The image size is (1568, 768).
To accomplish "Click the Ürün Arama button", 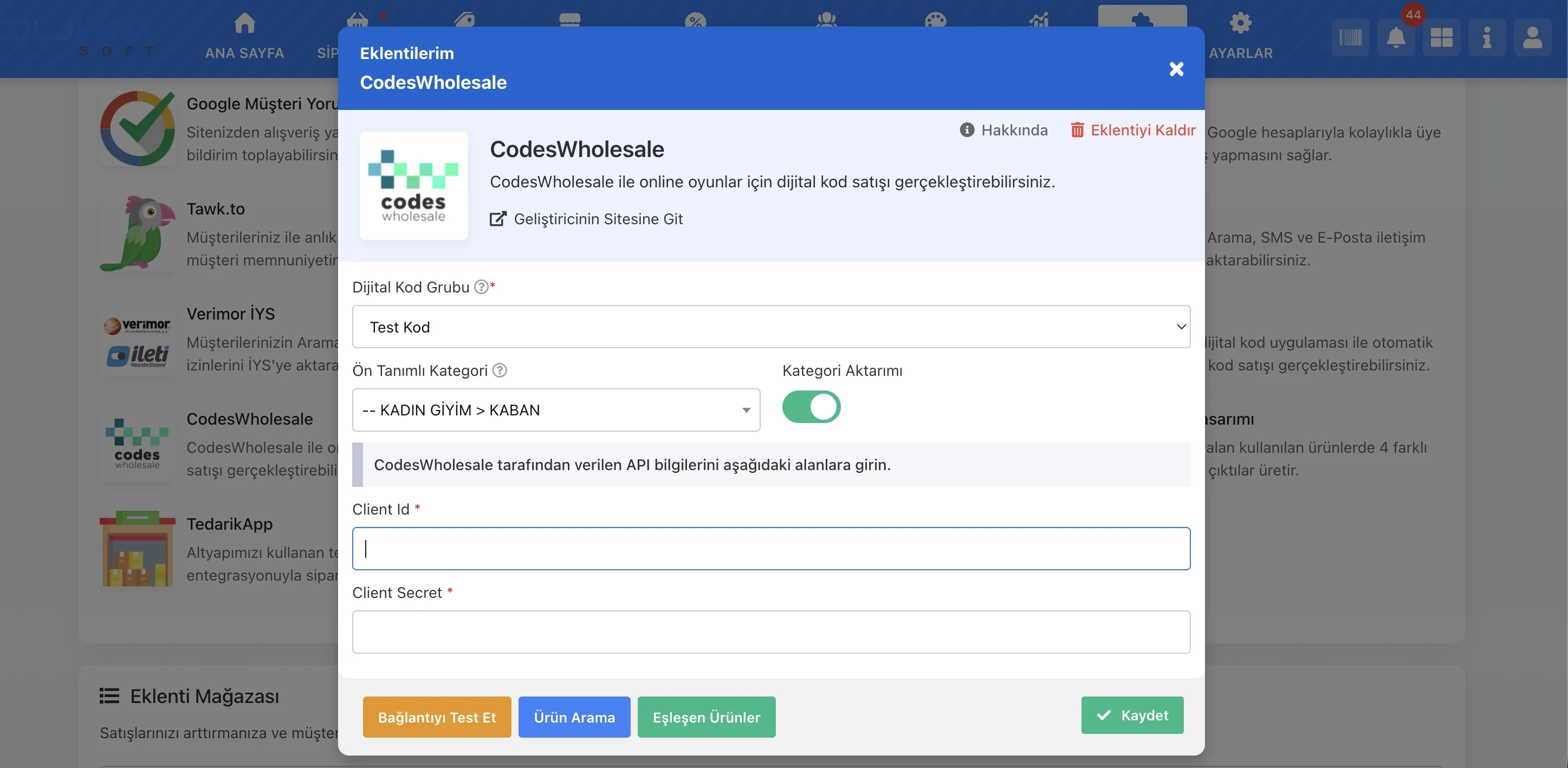I will (x=573, y=717).
